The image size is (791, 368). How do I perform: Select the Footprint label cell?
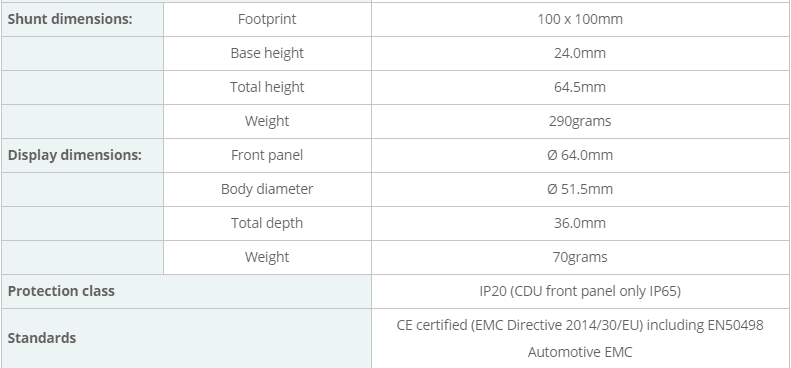(x=267, y=19)
